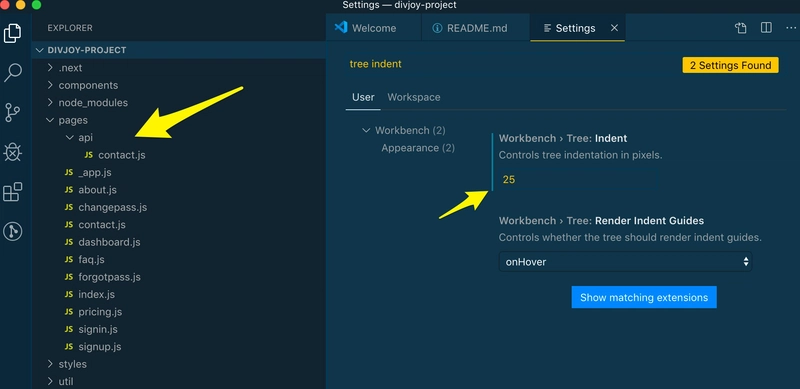This screenshot has width=800, height=389.
Task: Expand the styles folder
Action: (x=179, y=364)
